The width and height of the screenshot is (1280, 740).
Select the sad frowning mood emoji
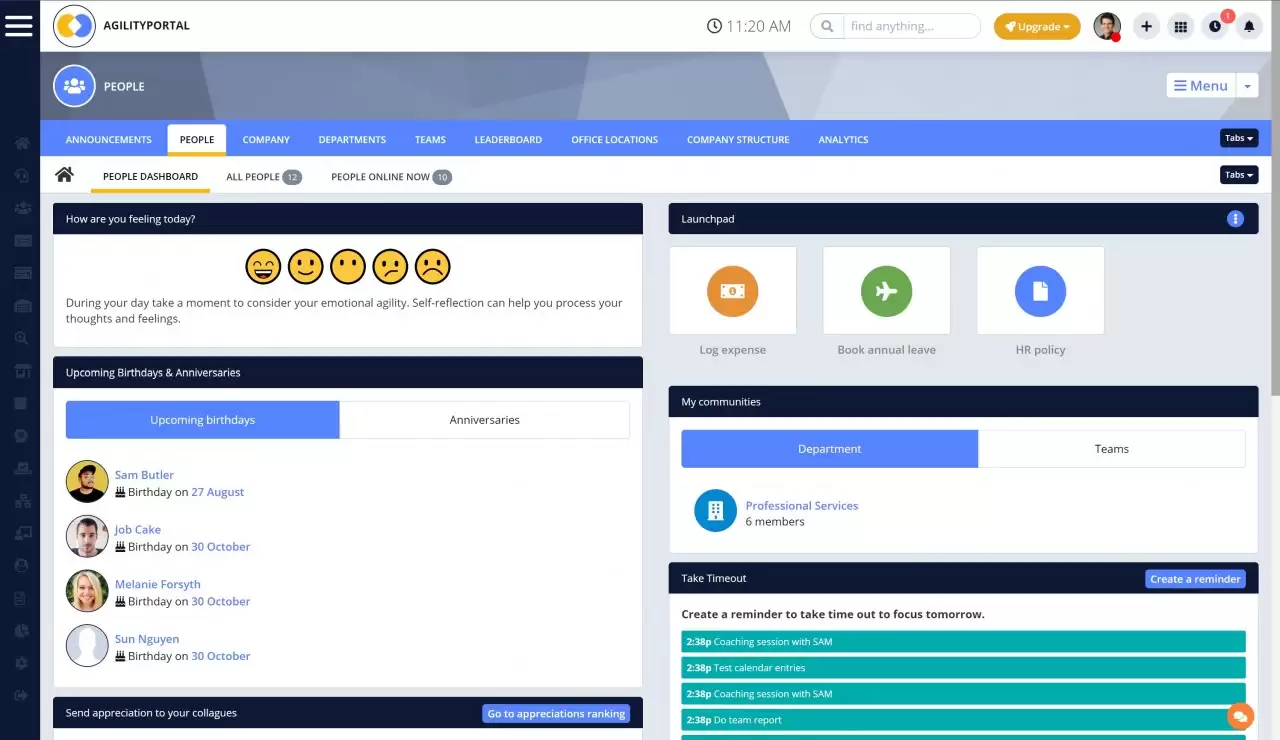tap(432, 267)
